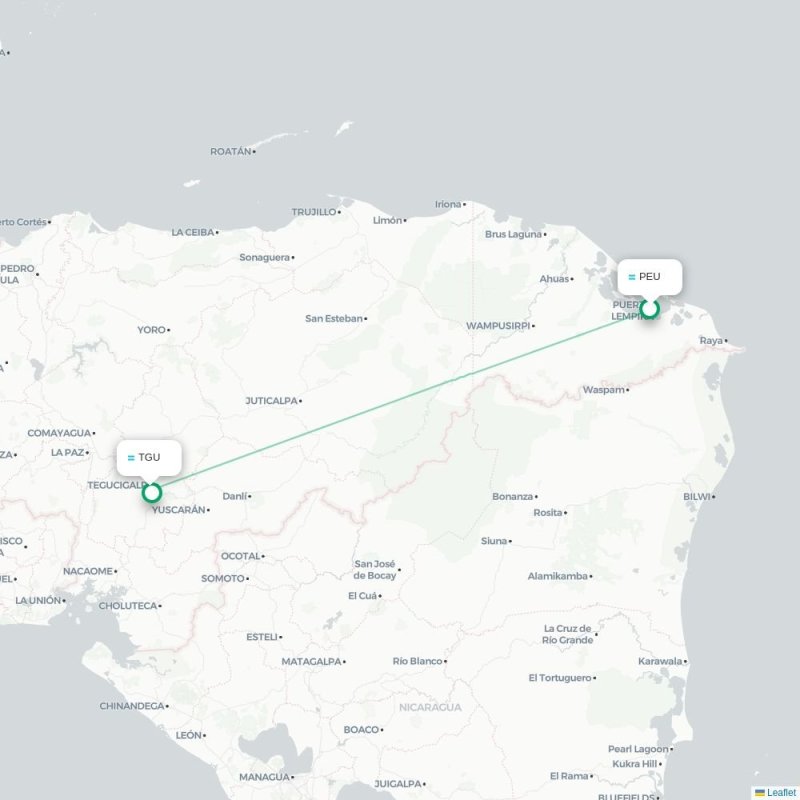
Task: Open the TGU label popup
Action: point(149,458)
